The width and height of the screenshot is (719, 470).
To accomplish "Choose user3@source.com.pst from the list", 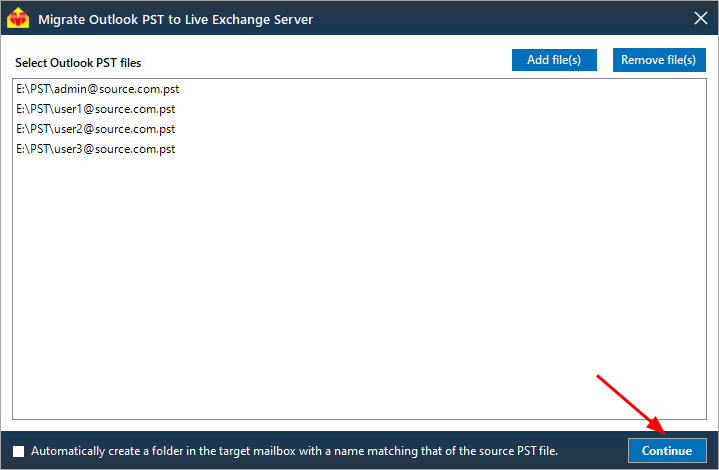I will (95, 149).
